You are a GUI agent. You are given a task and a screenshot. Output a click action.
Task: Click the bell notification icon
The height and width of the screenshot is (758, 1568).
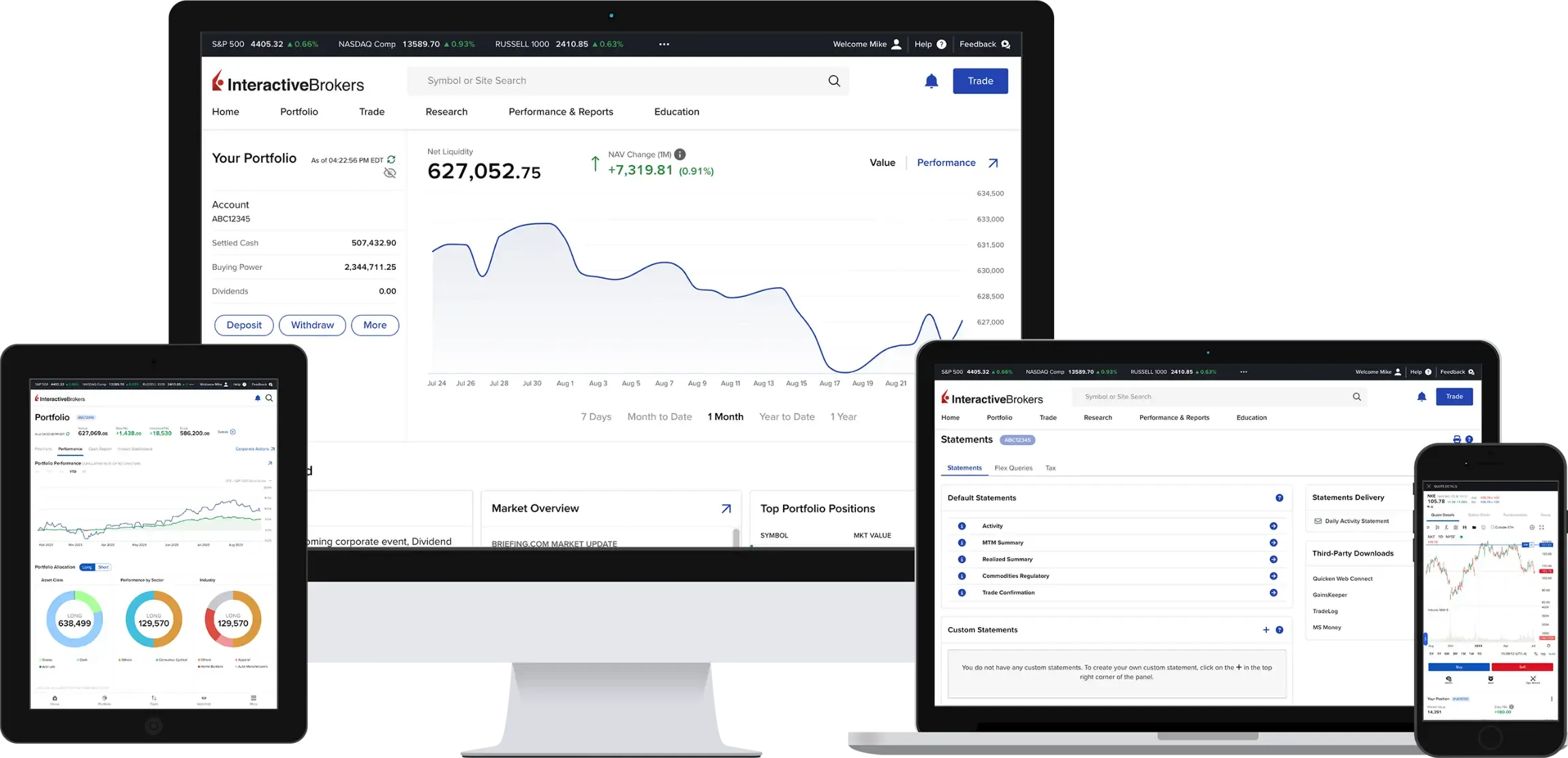930,80
